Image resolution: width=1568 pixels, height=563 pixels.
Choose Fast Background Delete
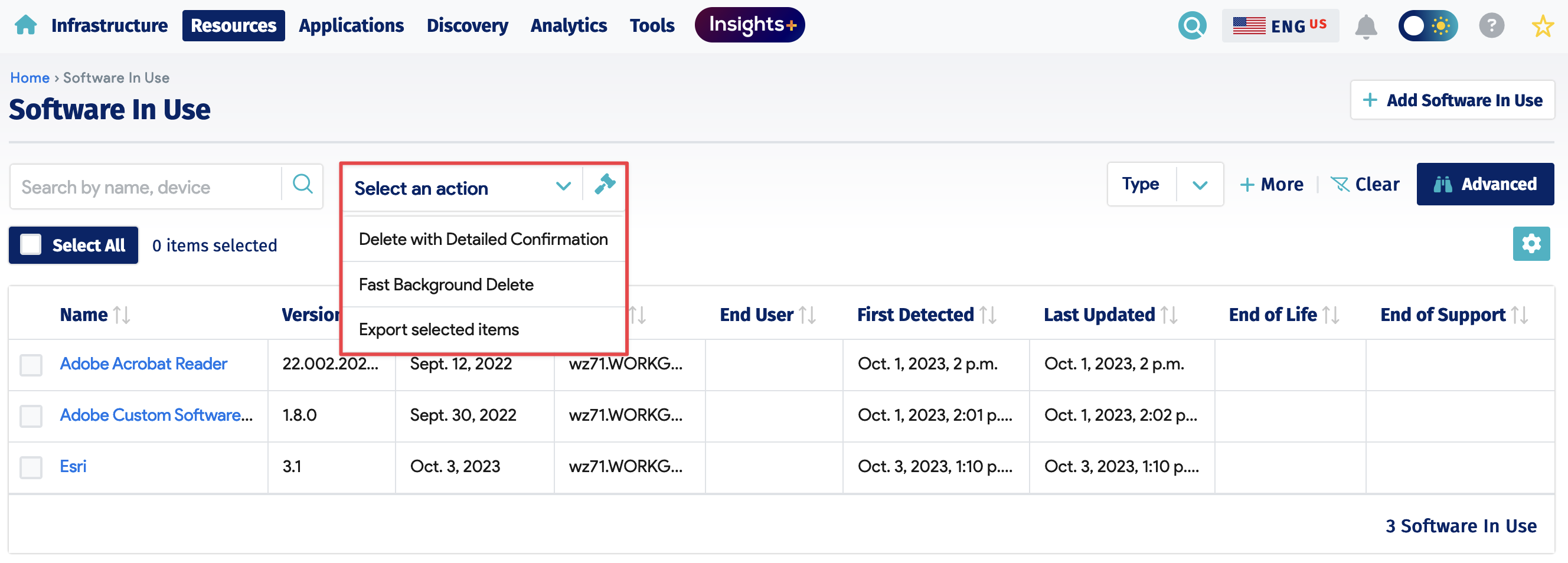point(484,284)
